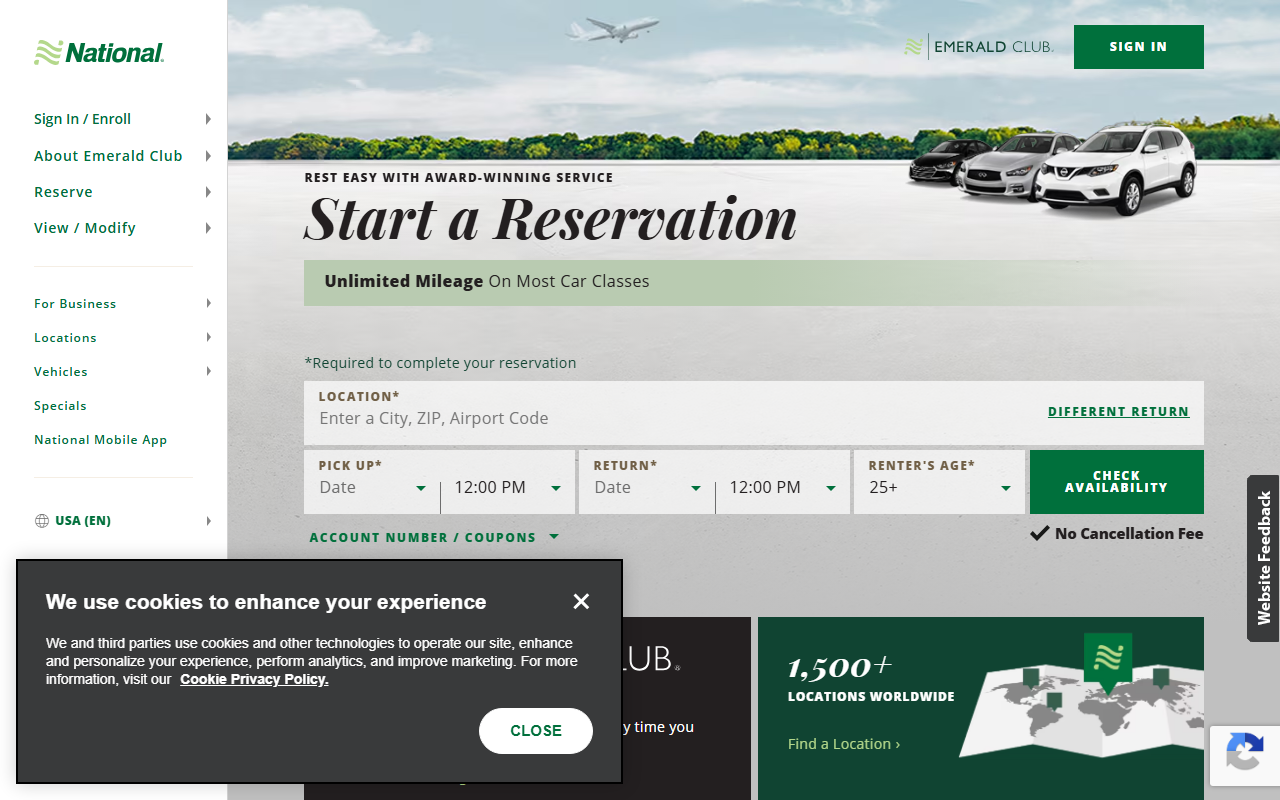
Task: Expand the About Emerald Club menu
Action: tap(123, 156)
